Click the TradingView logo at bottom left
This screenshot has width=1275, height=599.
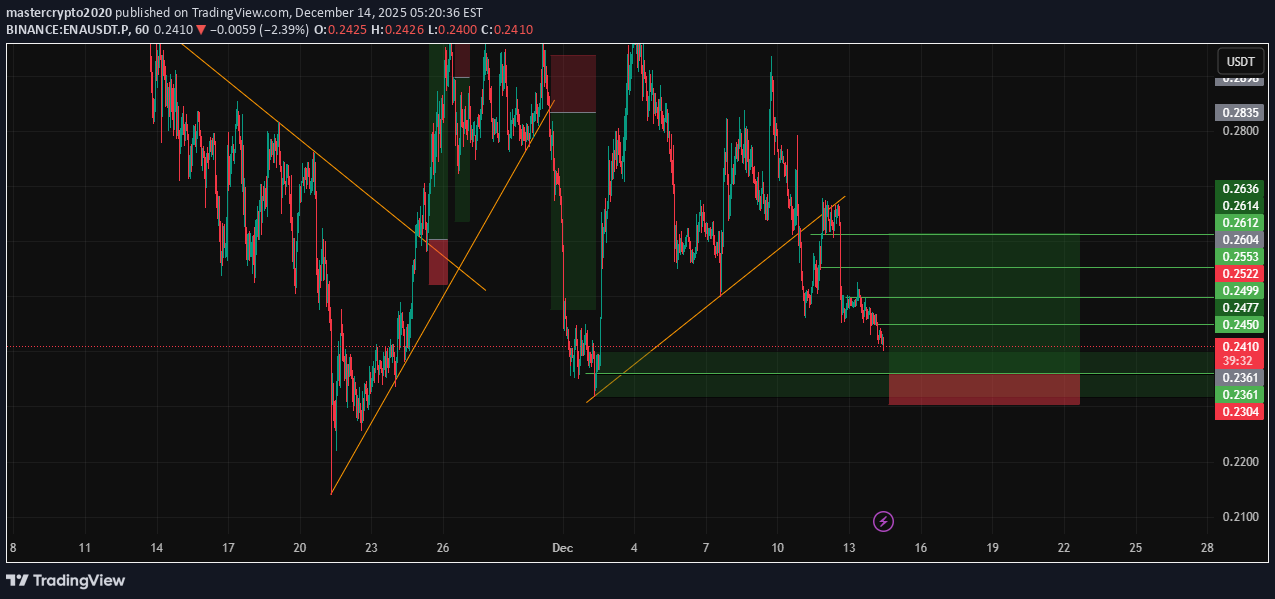(65, 580)
